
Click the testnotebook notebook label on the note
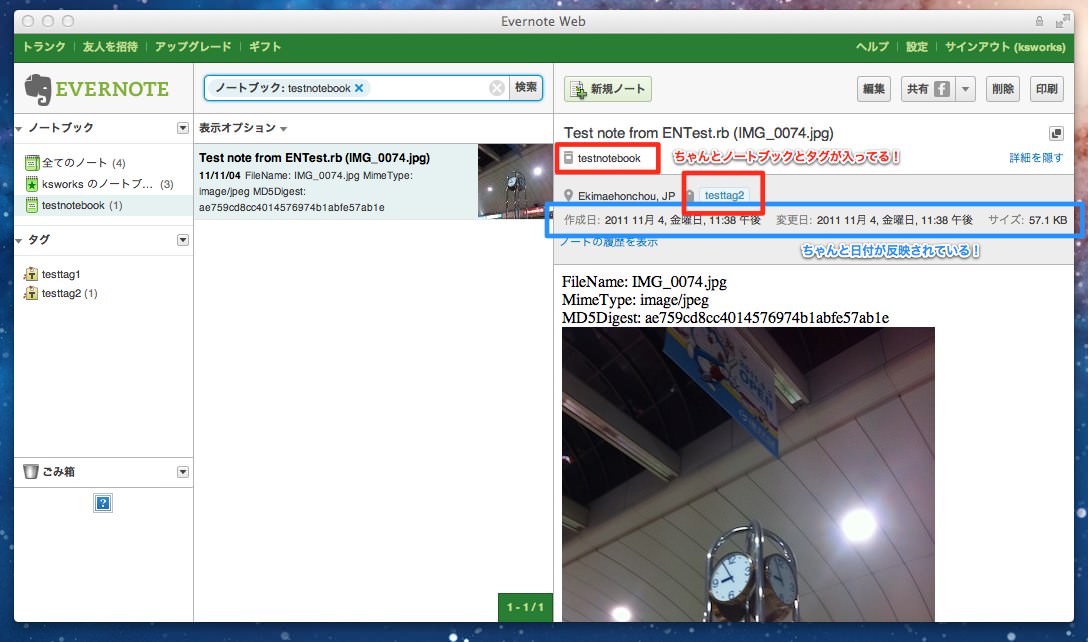(609, 158)
